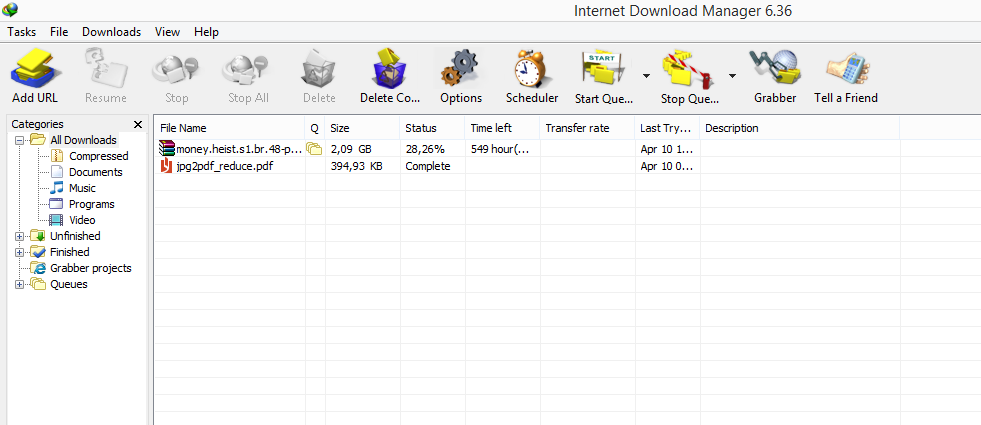Select Grabber projects in tree
Image resolution: width=981 pixels, height=425 pixels.
pos(91,268)
